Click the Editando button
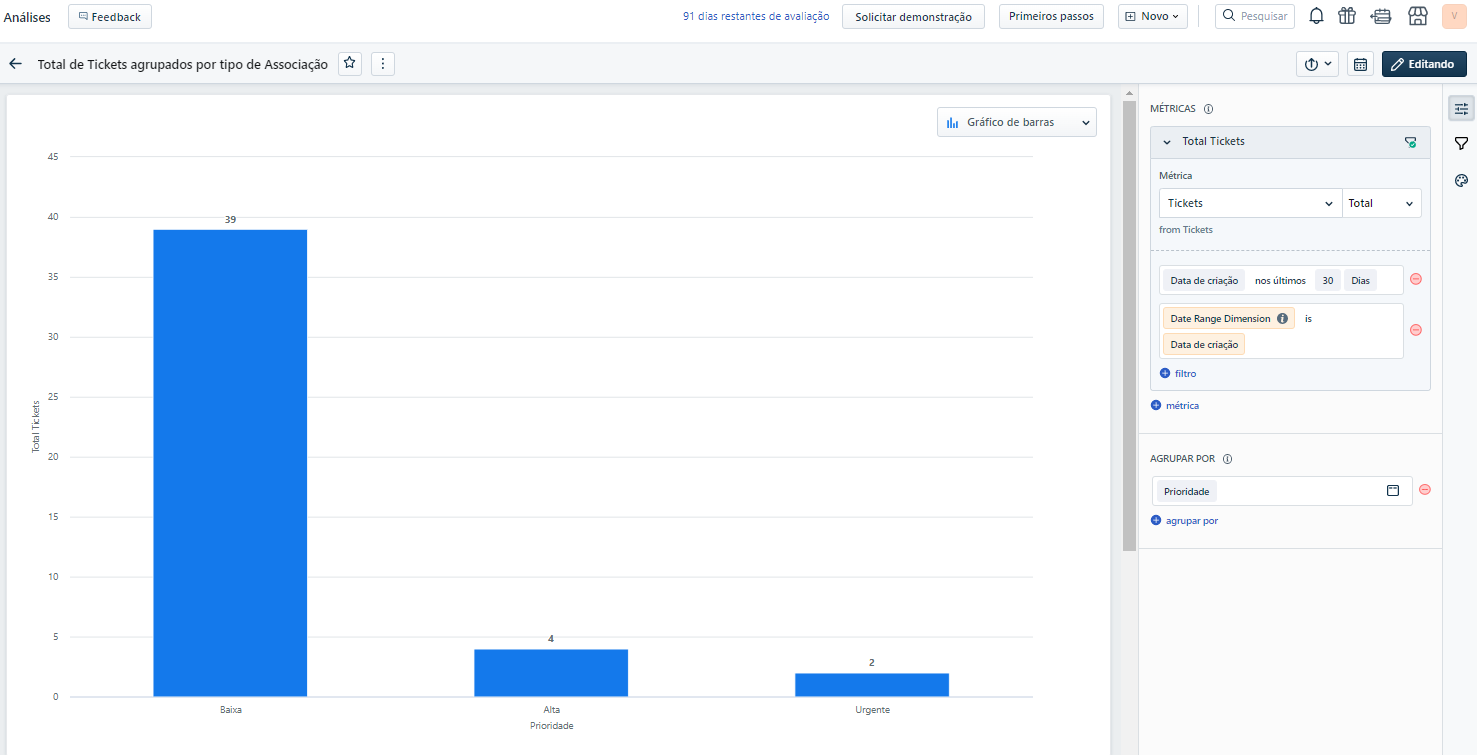 point(1424,64)
